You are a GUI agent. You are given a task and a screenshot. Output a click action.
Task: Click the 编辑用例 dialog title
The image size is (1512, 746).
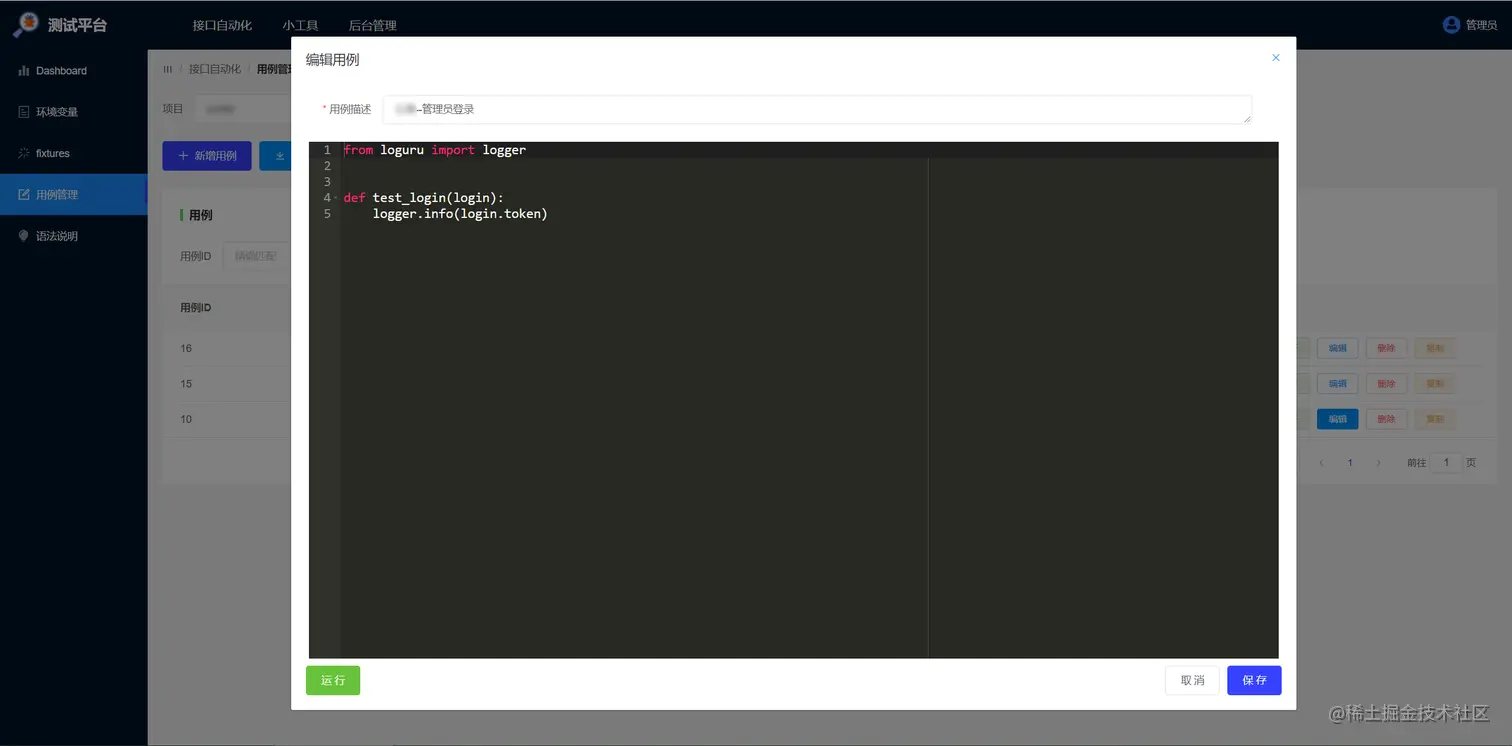coord(332,60)
